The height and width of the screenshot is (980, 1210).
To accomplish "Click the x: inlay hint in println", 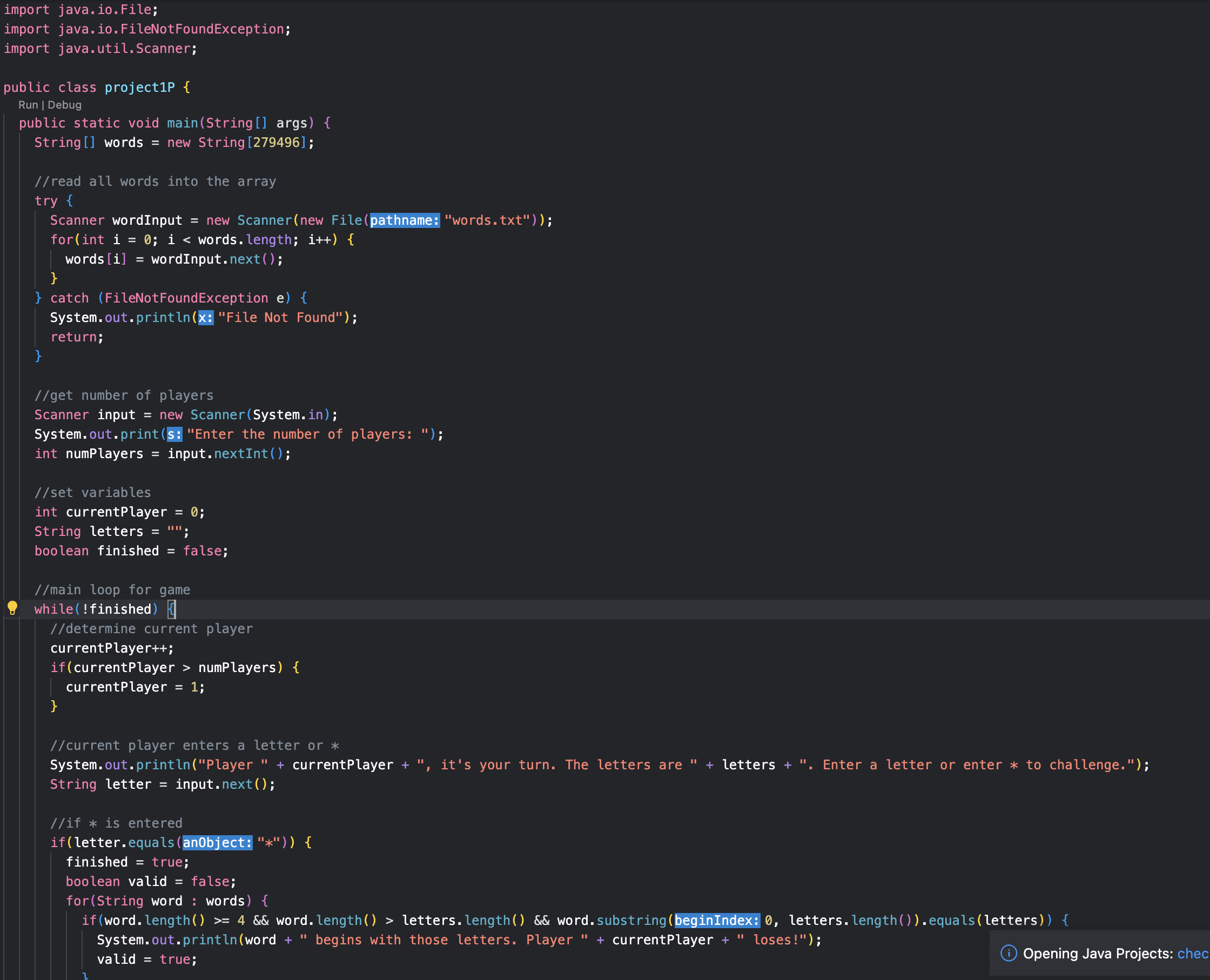I will coord(205,317).
